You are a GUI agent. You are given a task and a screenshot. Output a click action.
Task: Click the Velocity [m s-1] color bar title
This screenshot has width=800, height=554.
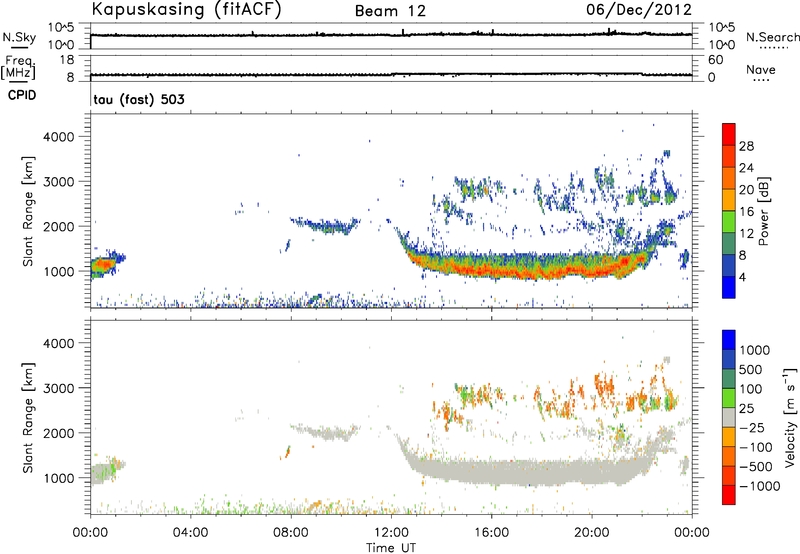click(x=790, y=417)
